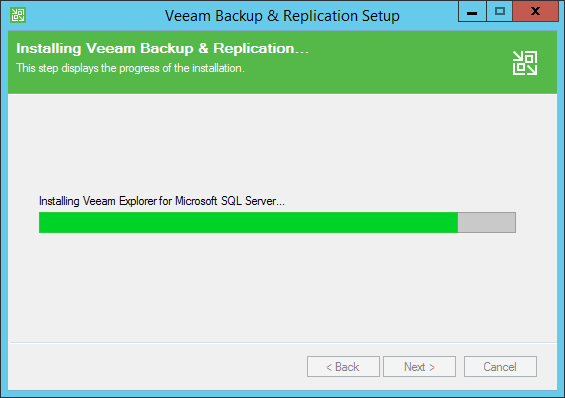Click the word 'Replication' in the green heading
Viewport: 565px width, 398px height.
tap(254, 49)
